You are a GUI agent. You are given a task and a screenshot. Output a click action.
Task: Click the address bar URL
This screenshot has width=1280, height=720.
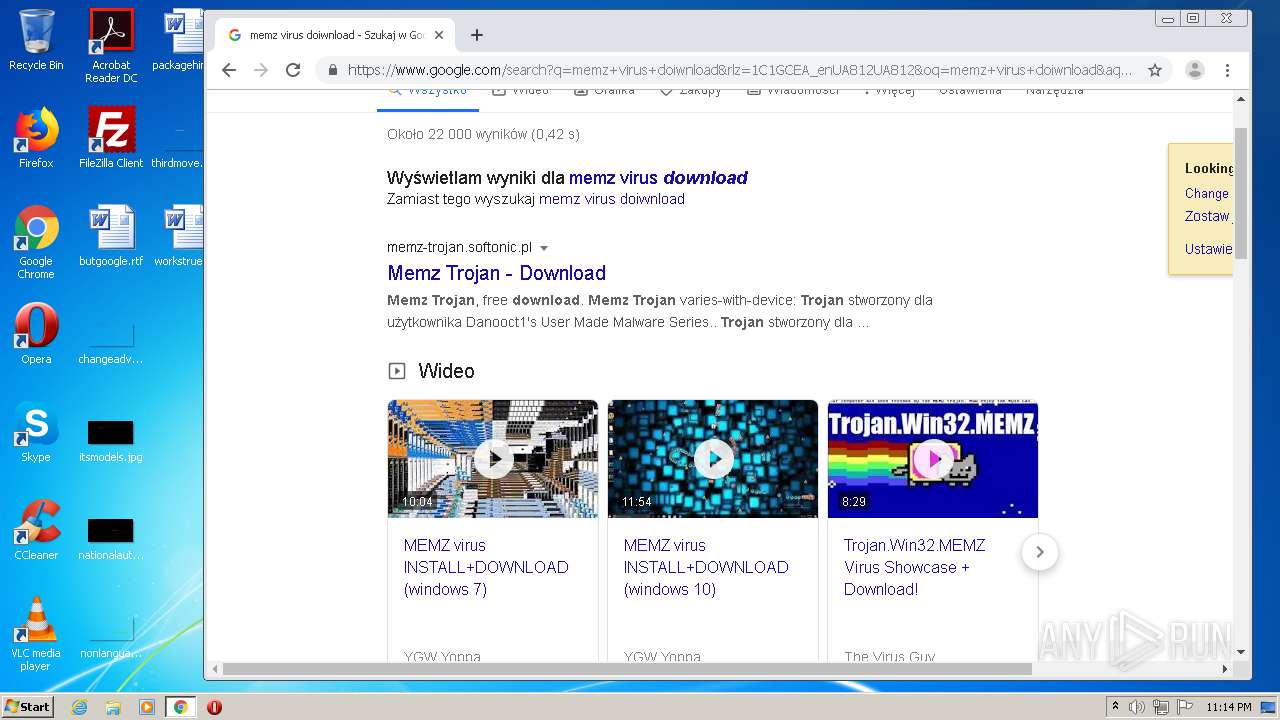(740, 70)
